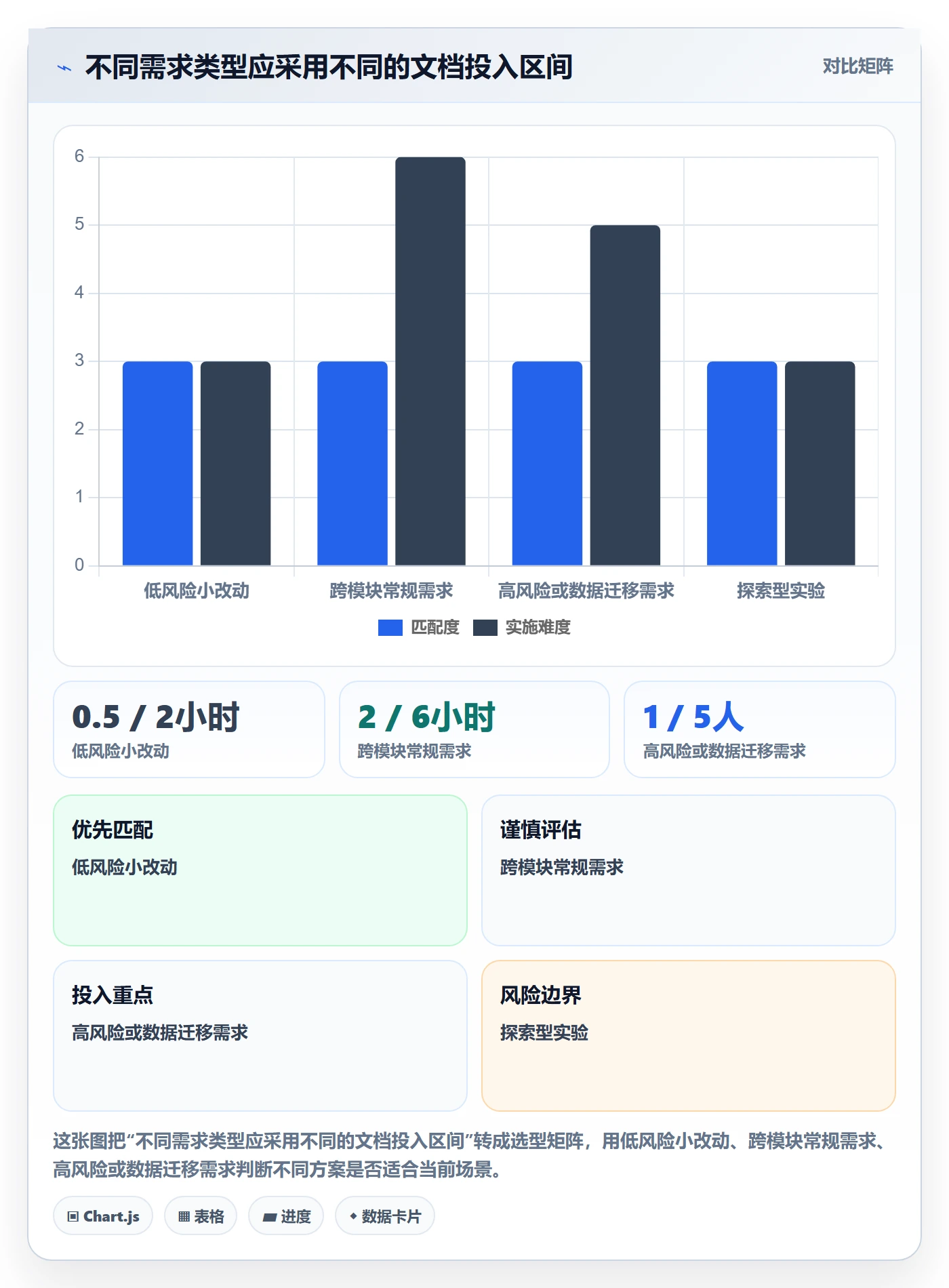Viewport: 949px width, 1288px height.
Task: Click the lightning icon beside the title
Action: click(x=64, y=68)
